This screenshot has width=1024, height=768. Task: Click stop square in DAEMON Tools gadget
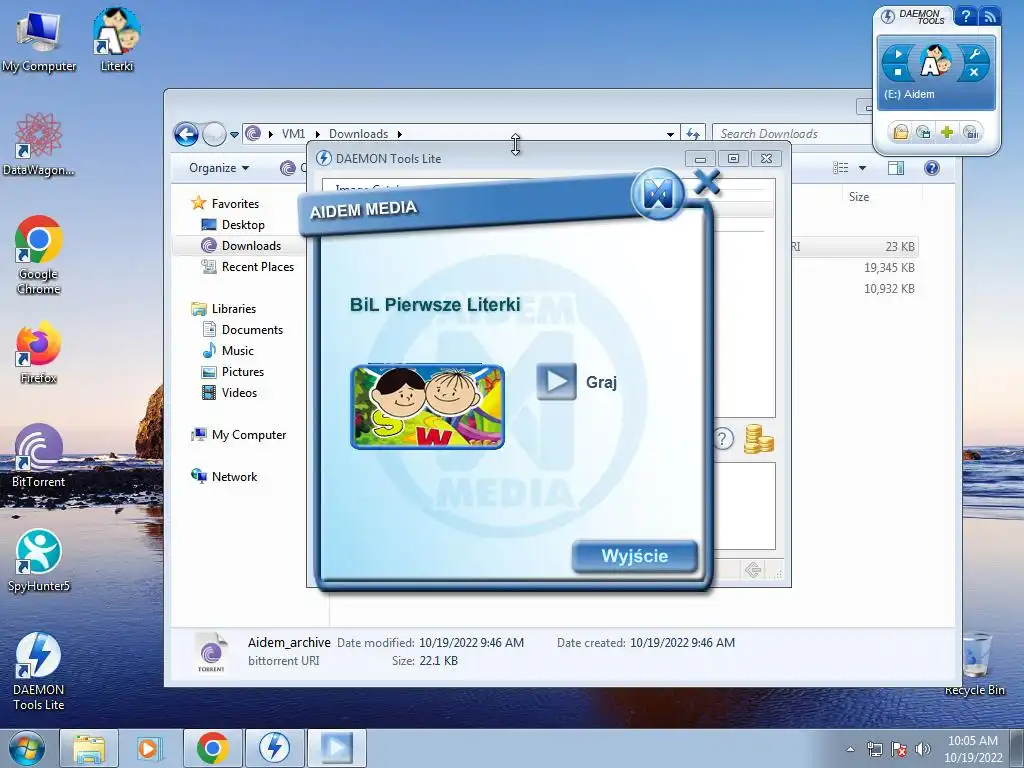point(899,72)
